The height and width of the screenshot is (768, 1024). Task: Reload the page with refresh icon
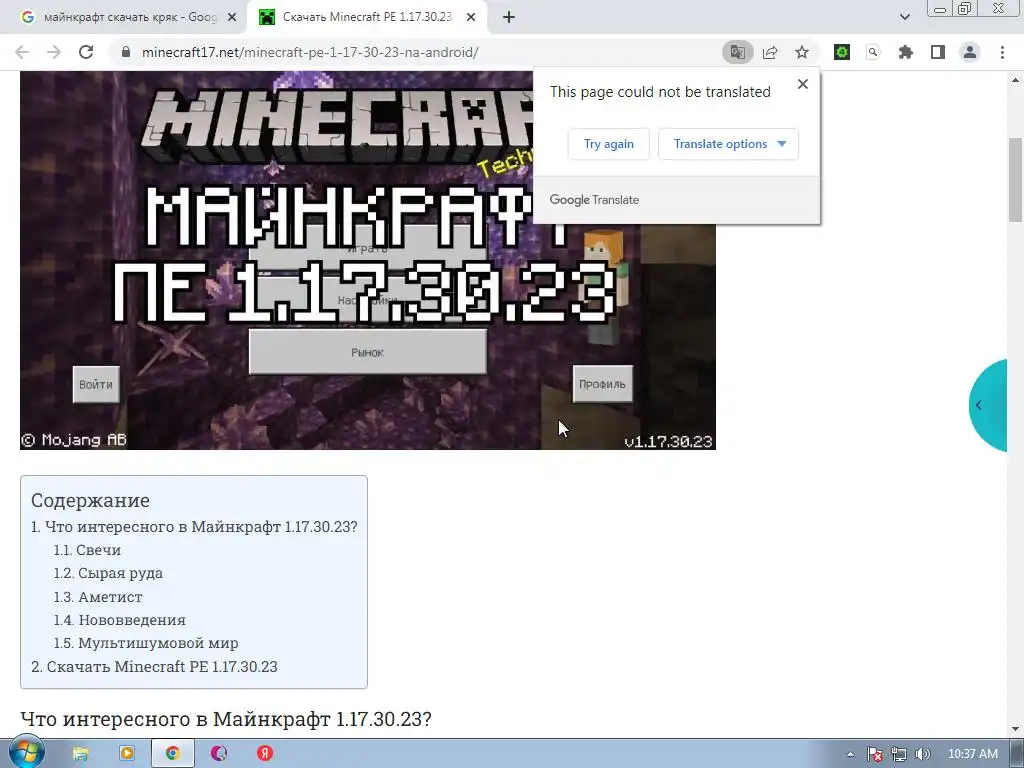point(86,52)
